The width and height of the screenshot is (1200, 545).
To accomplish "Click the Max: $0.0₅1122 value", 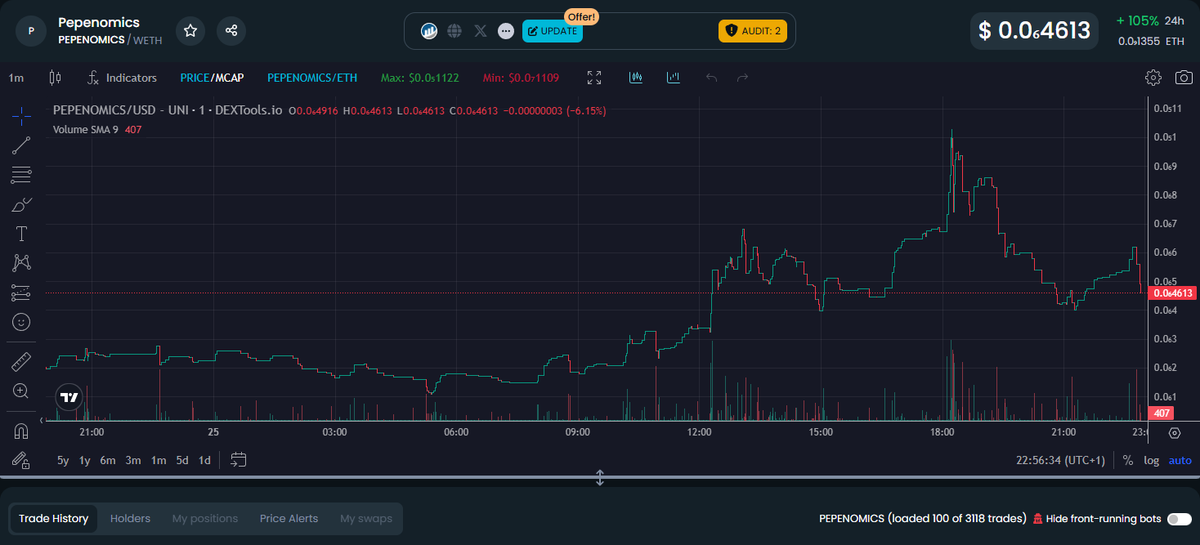I will (420, 78).
